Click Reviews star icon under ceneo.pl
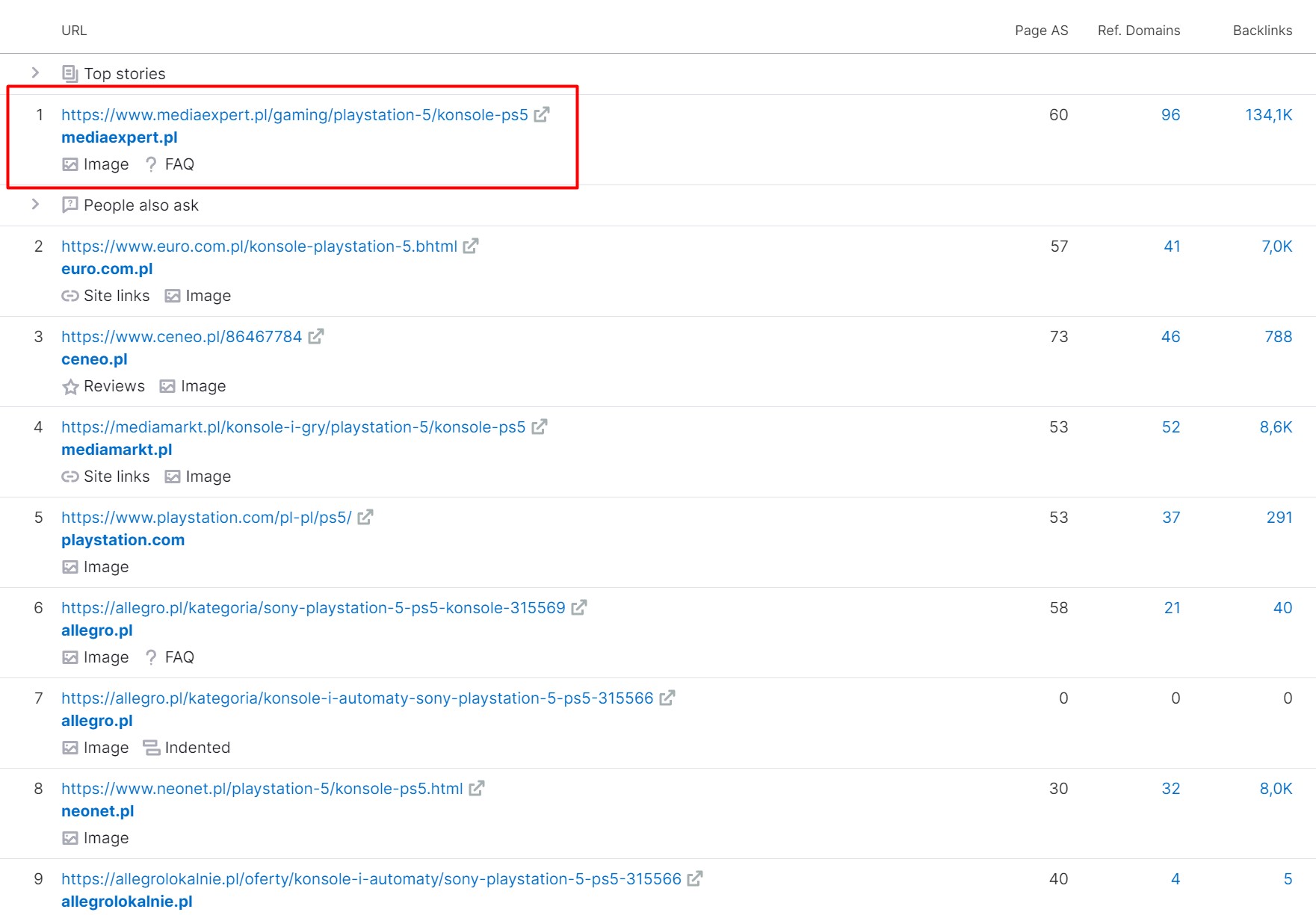This screenshot has height=915, width=1316. pyautogui.click(x=70, y=386)
